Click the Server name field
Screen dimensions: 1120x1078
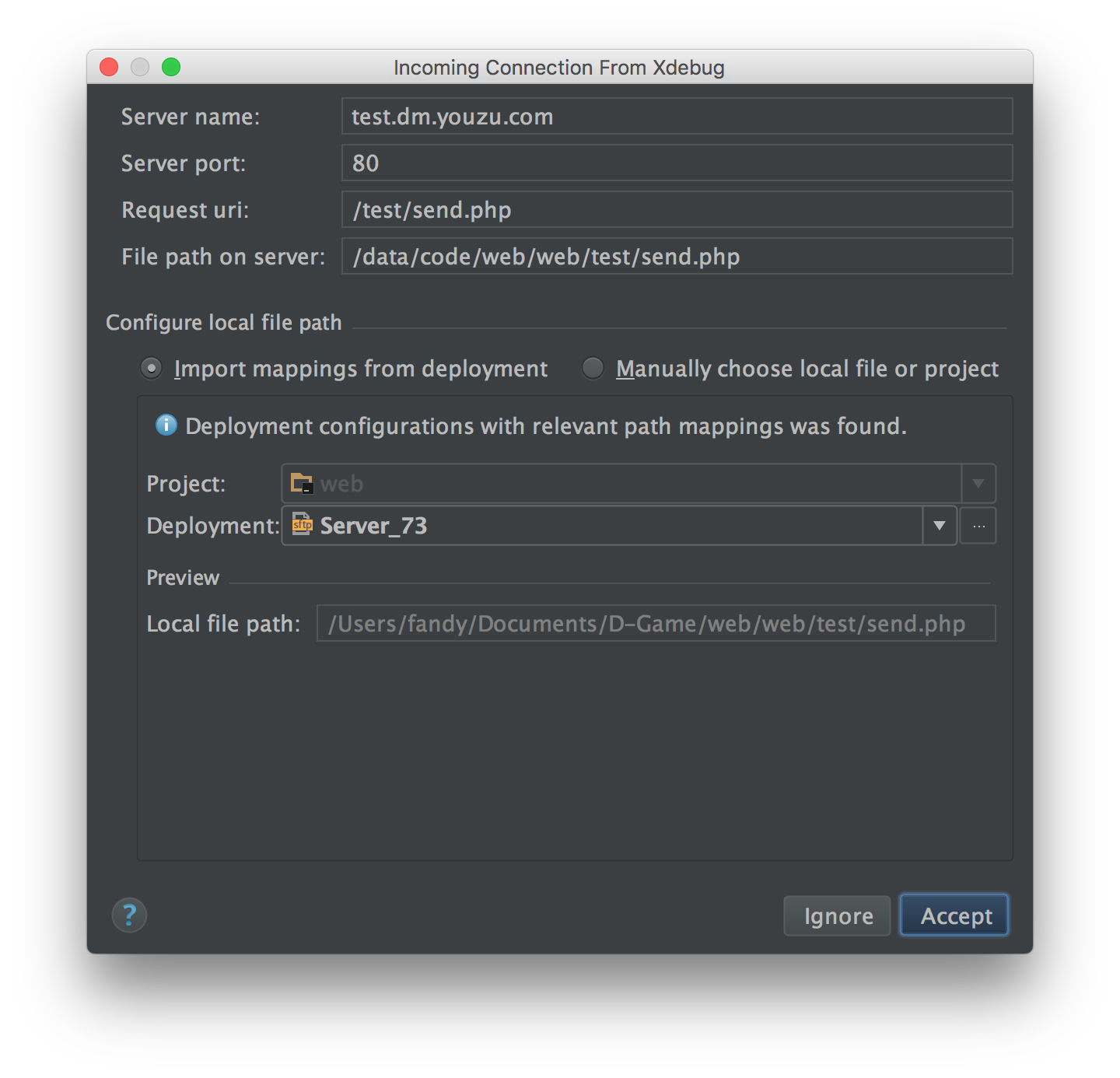677,117
